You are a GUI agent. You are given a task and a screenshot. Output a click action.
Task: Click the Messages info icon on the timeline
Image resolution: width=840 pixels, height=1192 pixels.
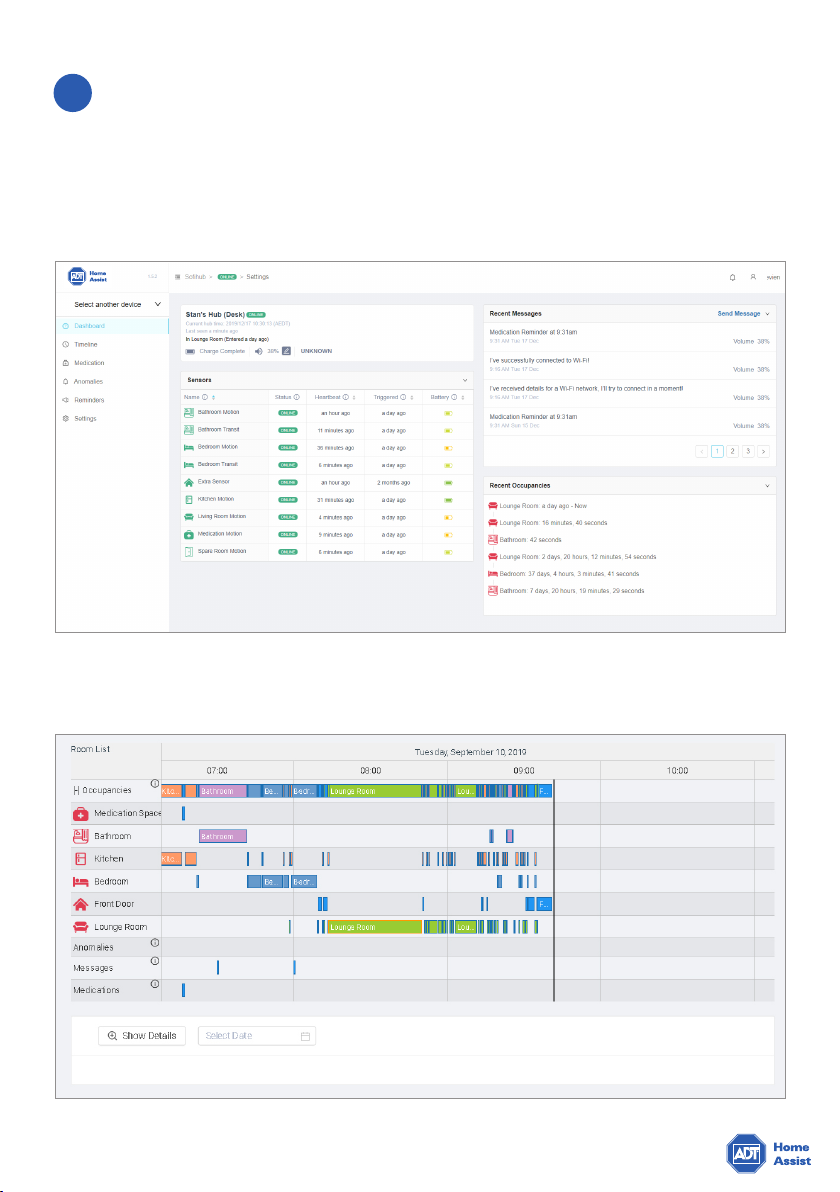pyautogui.click(x=154, y=961)
